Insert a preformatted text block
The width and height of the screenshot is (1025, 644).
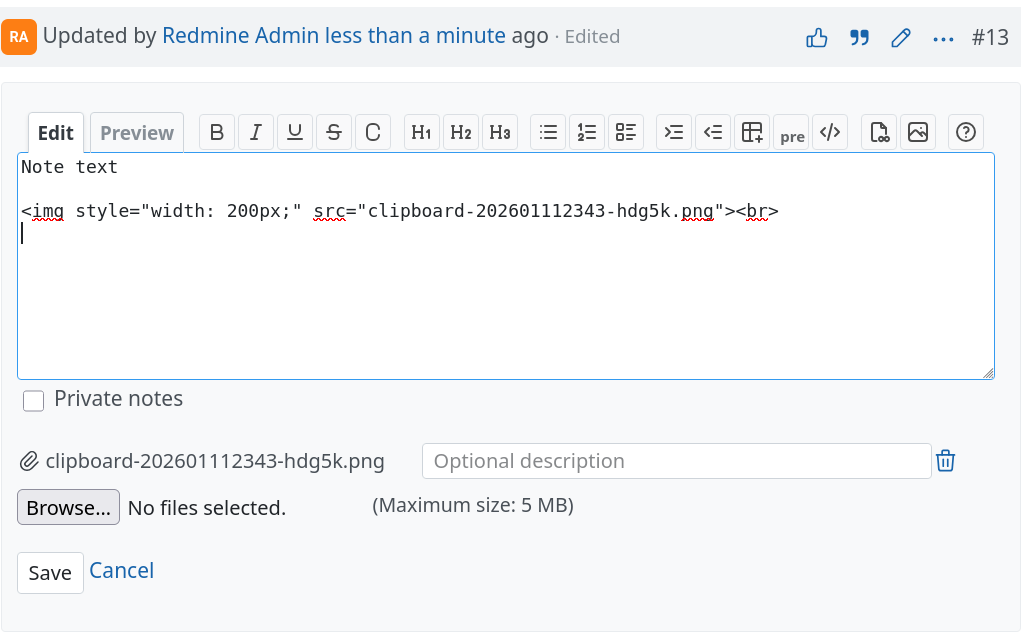pos(792,134)
